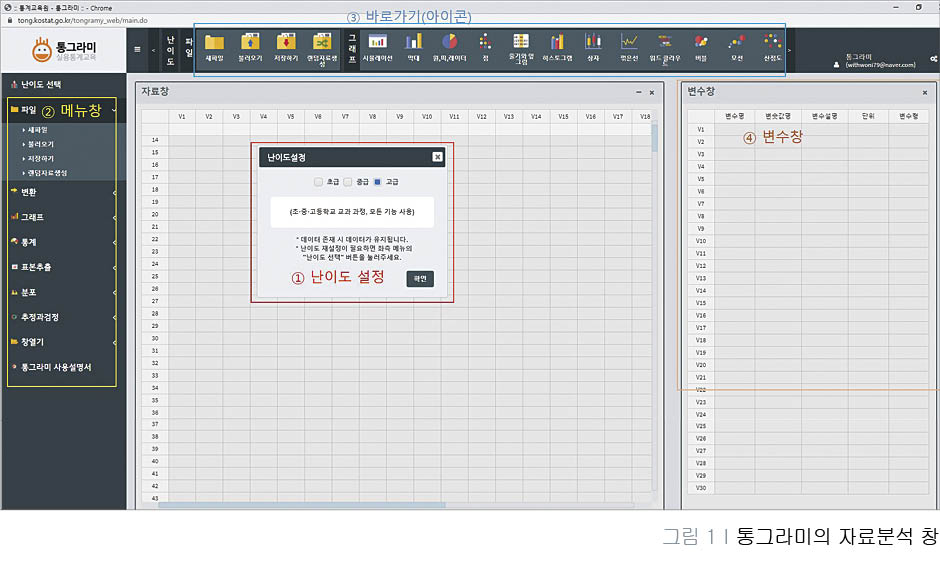Click the user email withwoni79@naver.com
Image resolution: width=940 pixels, height=563 pixels.
[880, 65]
